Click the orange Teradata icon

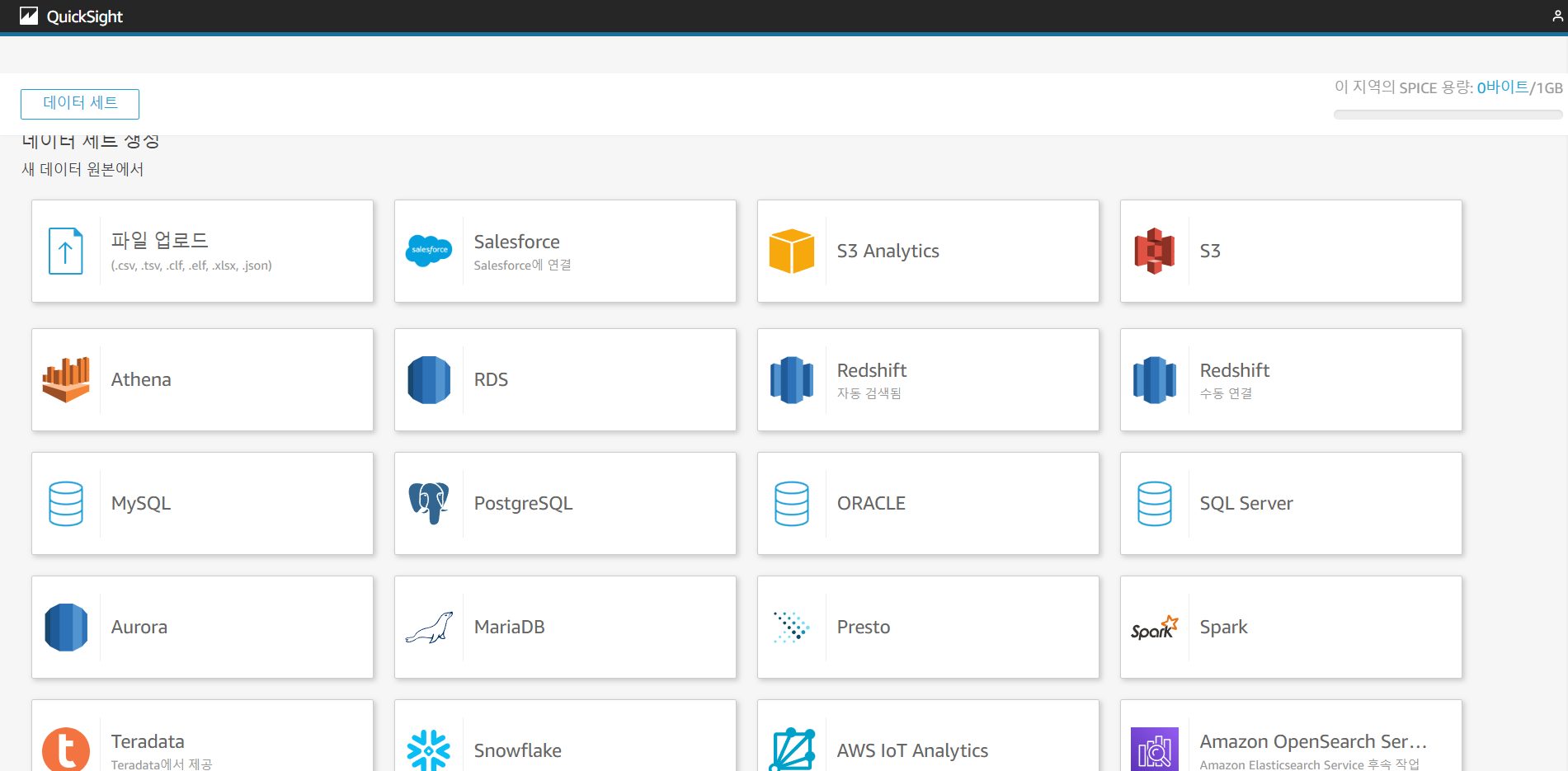[x=66, y=750]
